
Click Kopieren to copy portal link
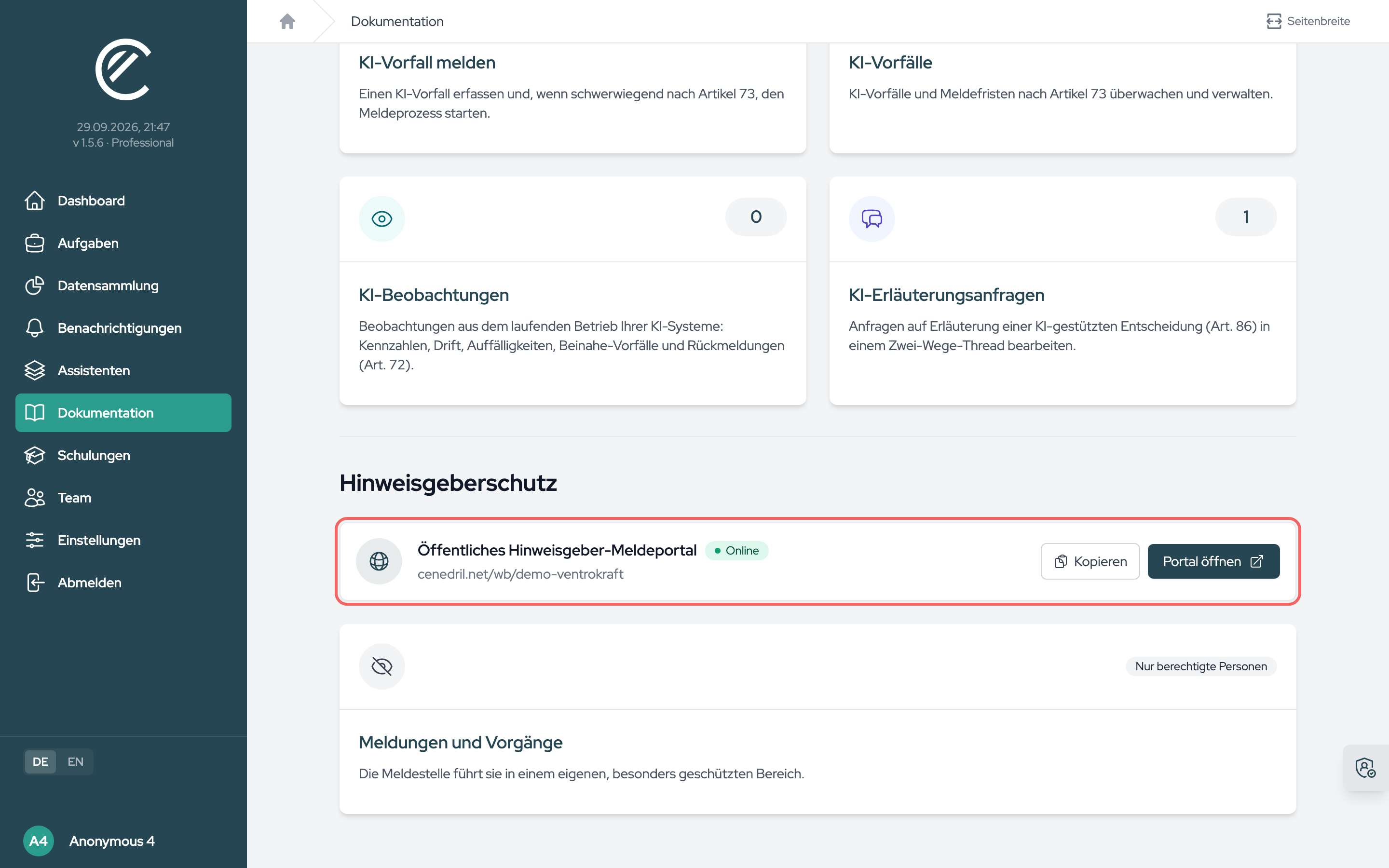[1090, 561]
